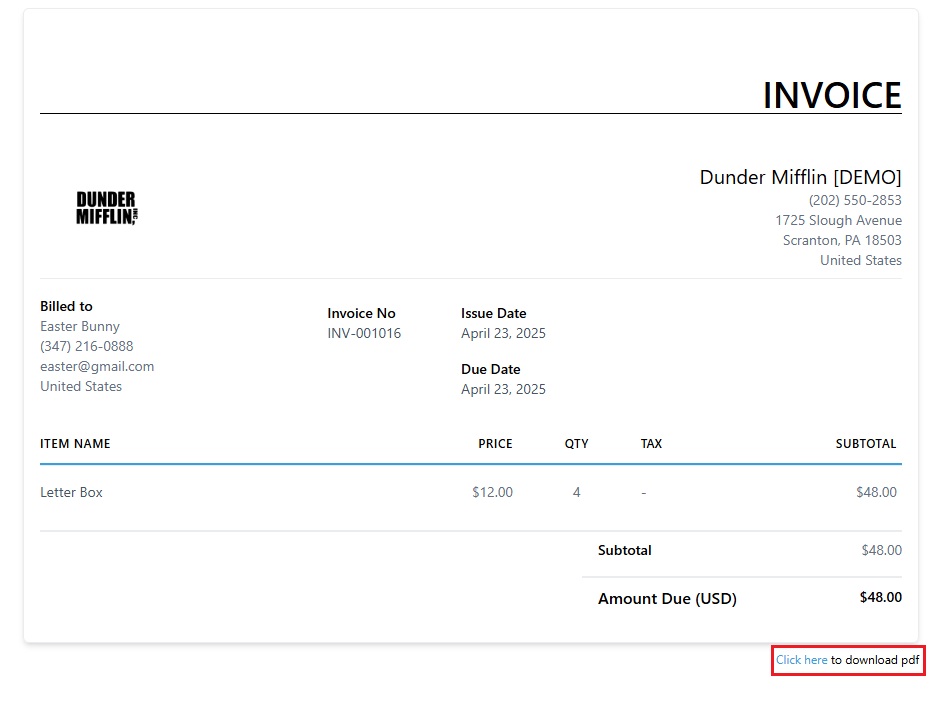Click 'Billed to' label

pyautogui.click(x=66, y=306)
